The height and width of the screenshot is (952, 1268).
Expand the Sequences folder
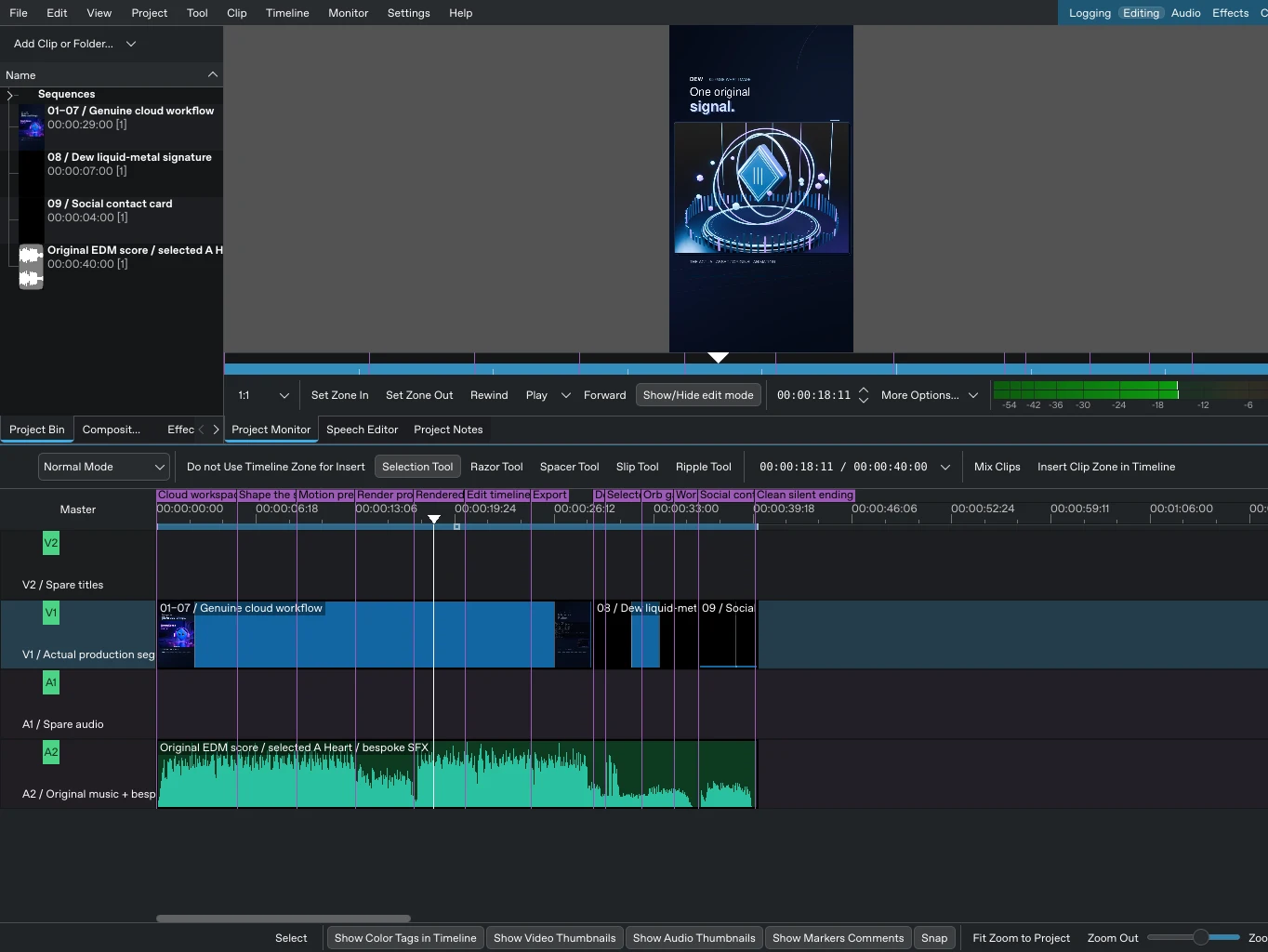click(x=10, y=95)
